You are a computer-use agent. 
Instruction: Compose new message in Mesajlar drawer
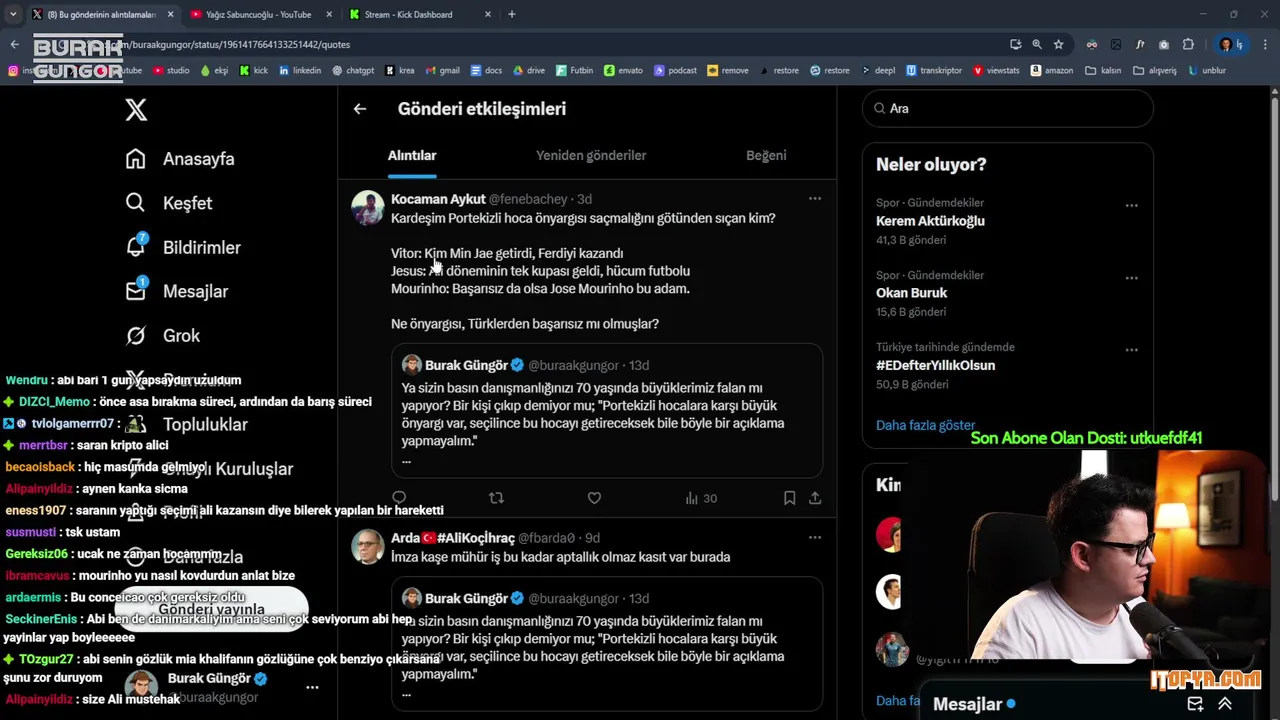point(1195,704)
